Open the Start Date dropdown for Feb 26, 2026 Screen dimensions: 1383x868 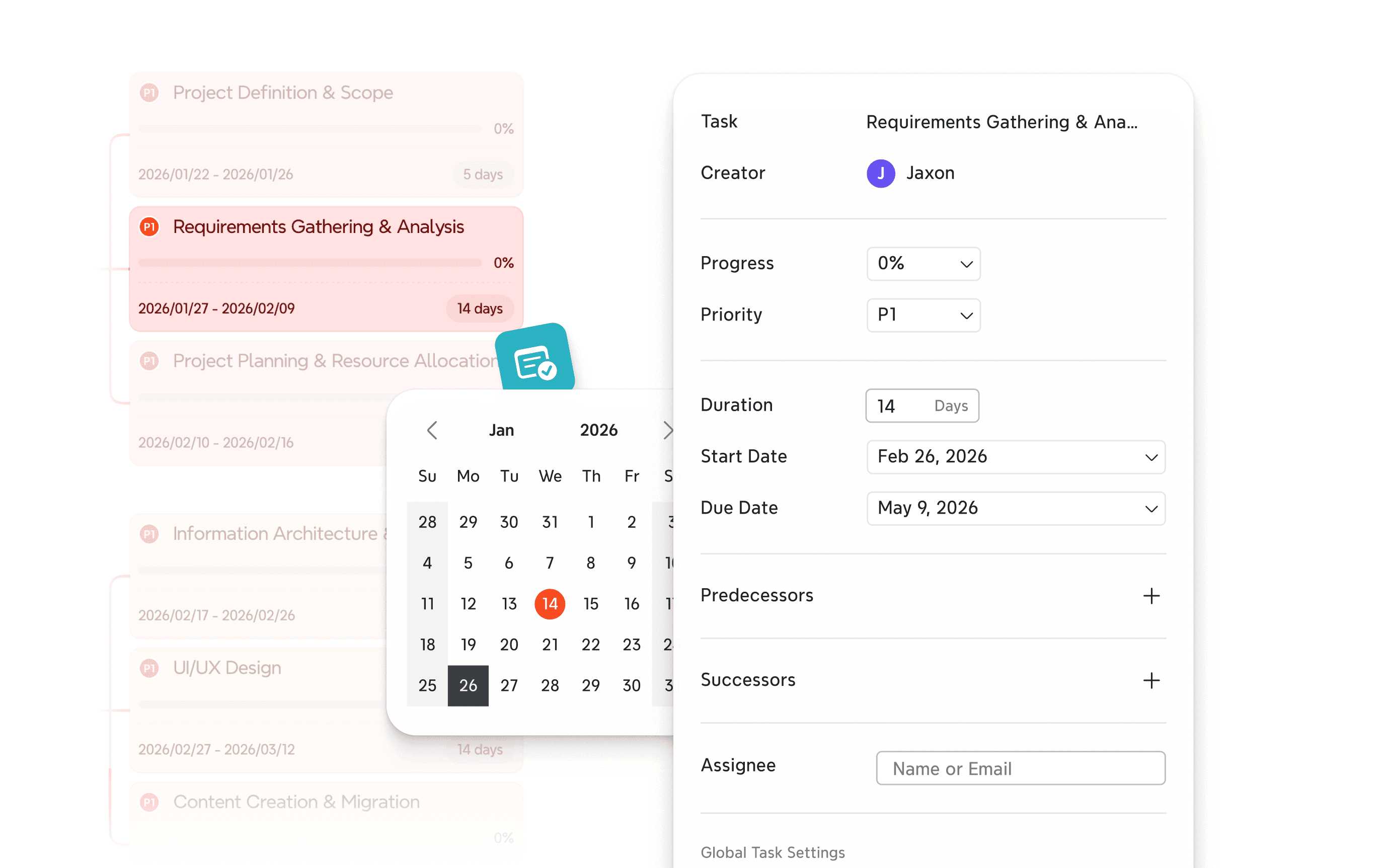[x=1016, y=457]
